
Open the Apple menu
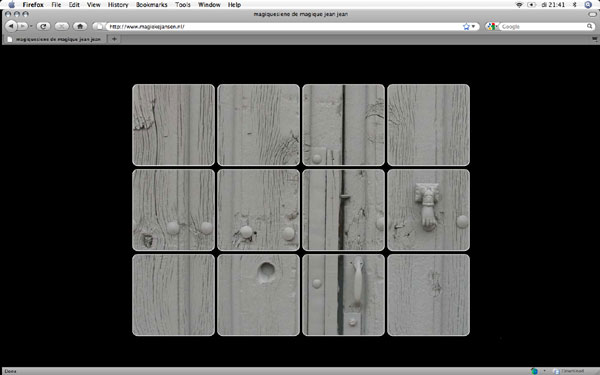click(x=11, y=5)
